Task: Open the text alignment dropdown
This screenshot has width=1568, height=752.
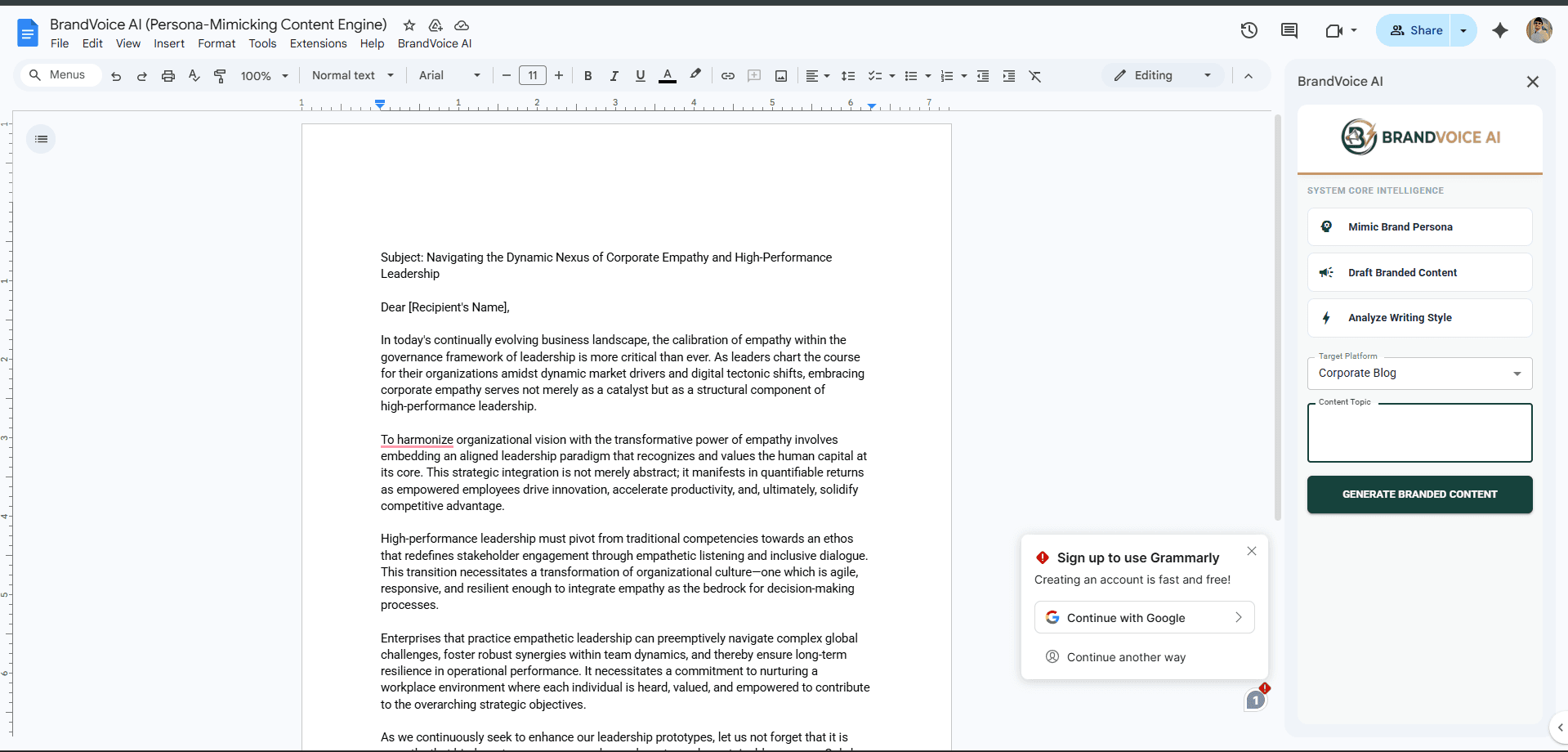Action: coord(818,76)
